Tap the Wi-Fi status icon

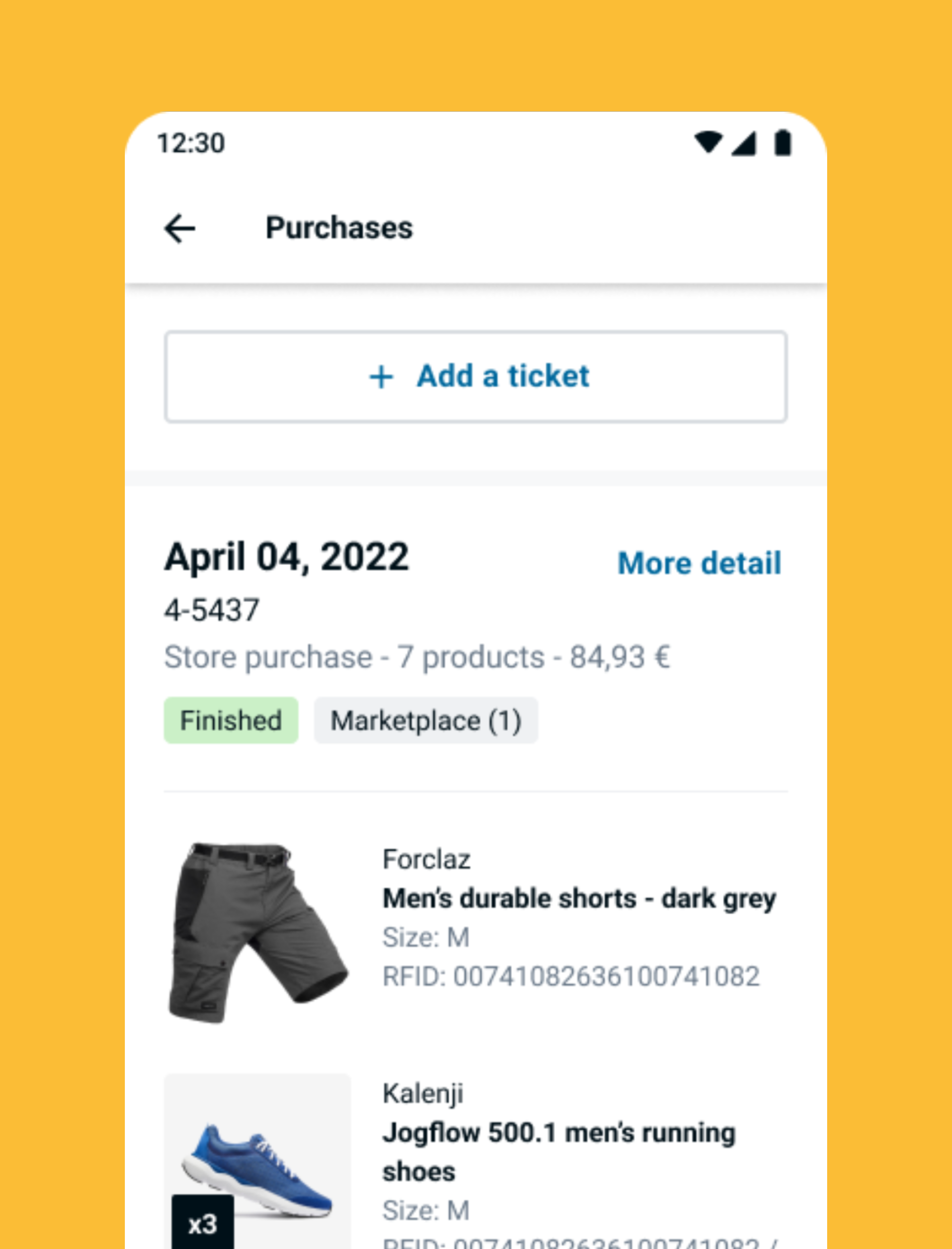pyautogui.click(x=708, y=142)
